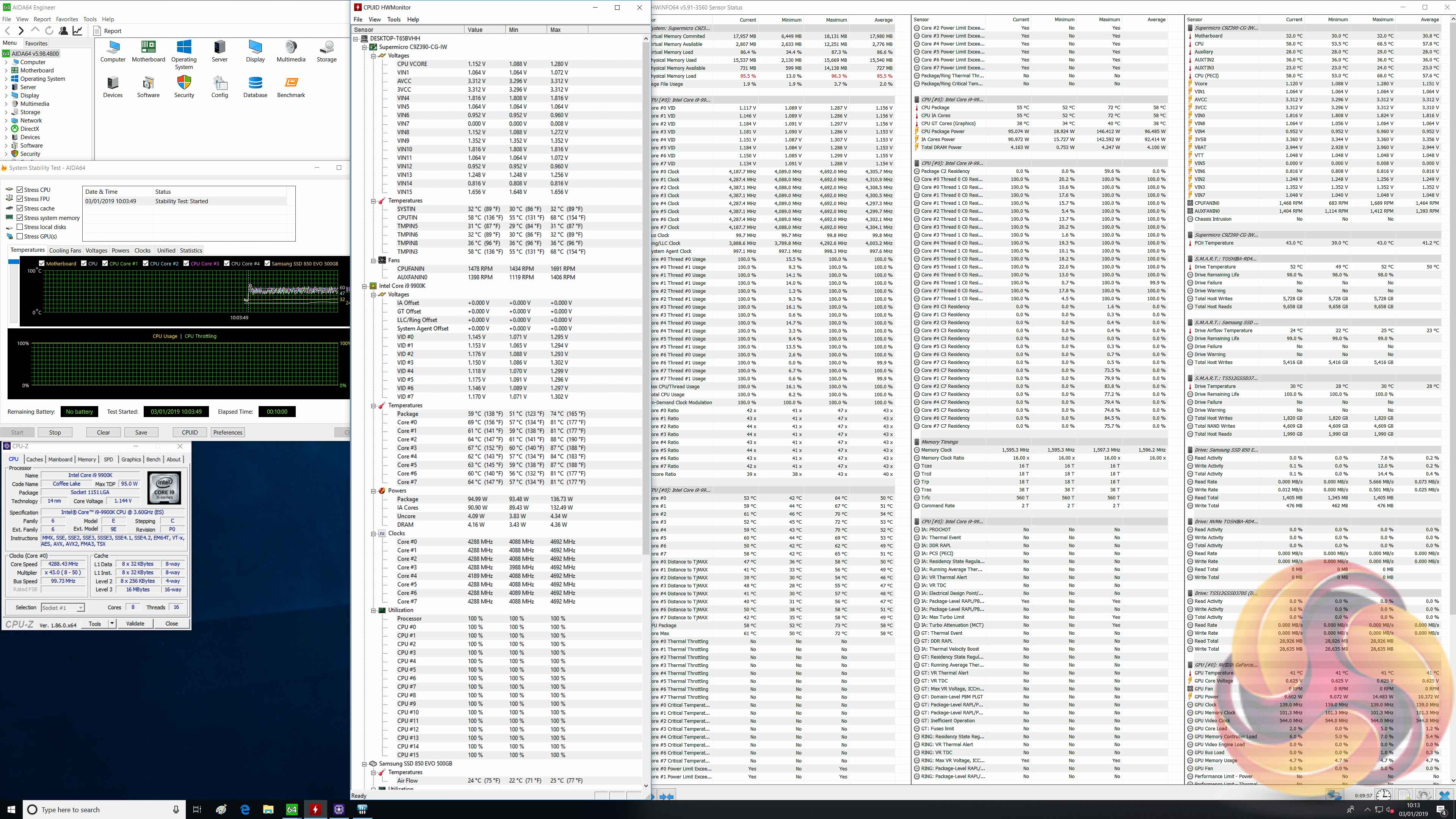Image resolution: width=1456 pixels, height=819 pixels.
Task: Switch to the Cooling Fans tab
Action: coord(65,250)
